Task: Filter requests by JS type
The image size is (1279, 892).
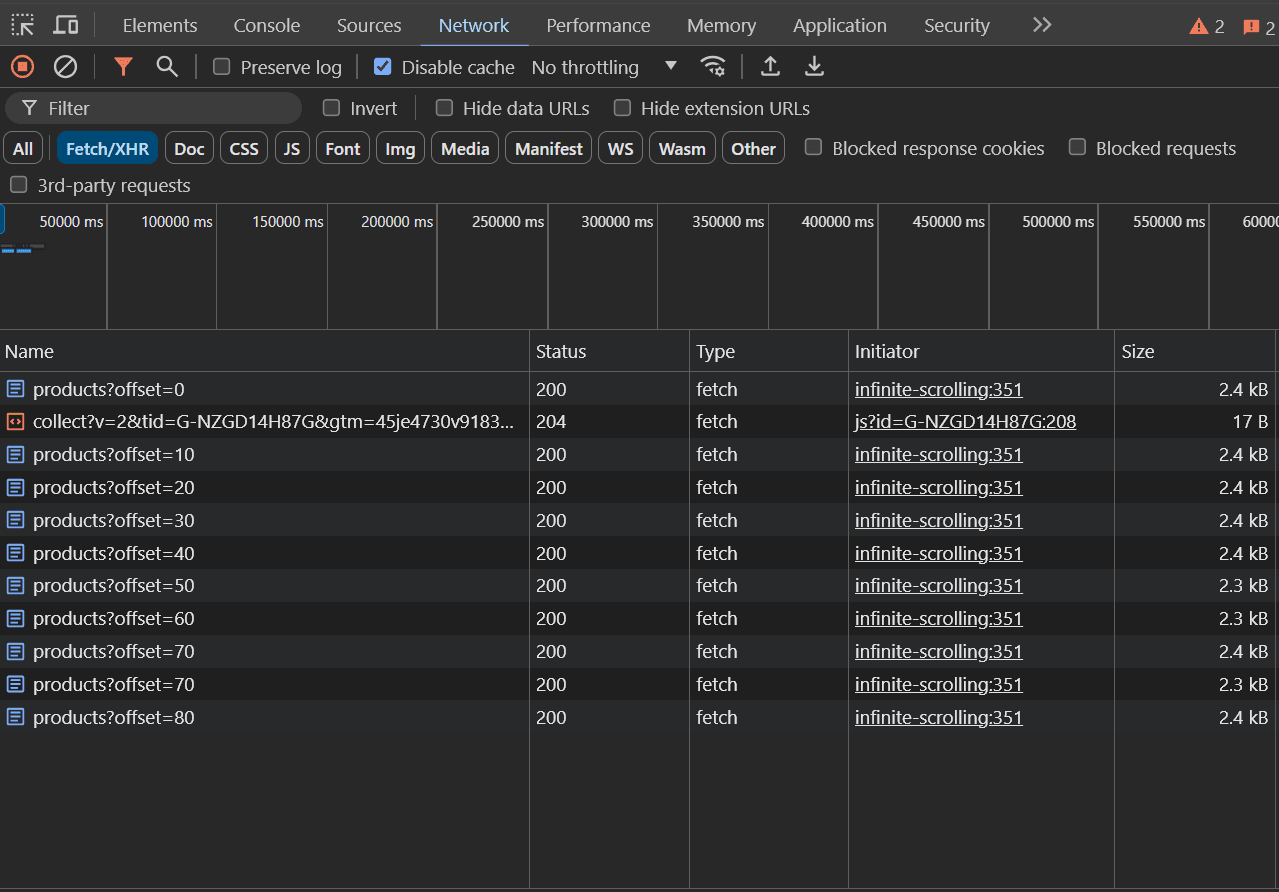Action: tap(292, 149)
